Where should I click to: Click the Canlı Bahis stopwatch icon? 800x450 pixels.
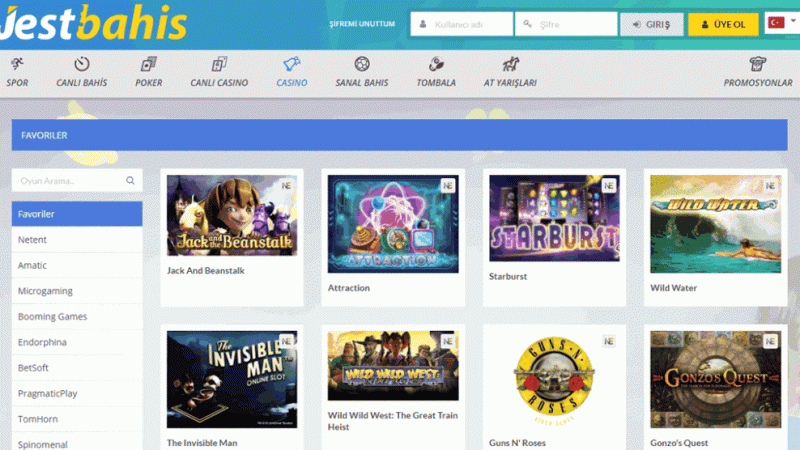tap(82, 64)
